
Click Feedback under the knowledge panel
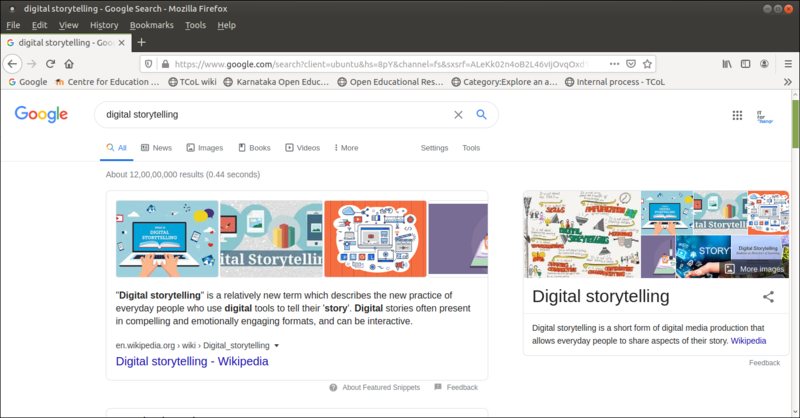pyautogui.click(x=764, y=362)
